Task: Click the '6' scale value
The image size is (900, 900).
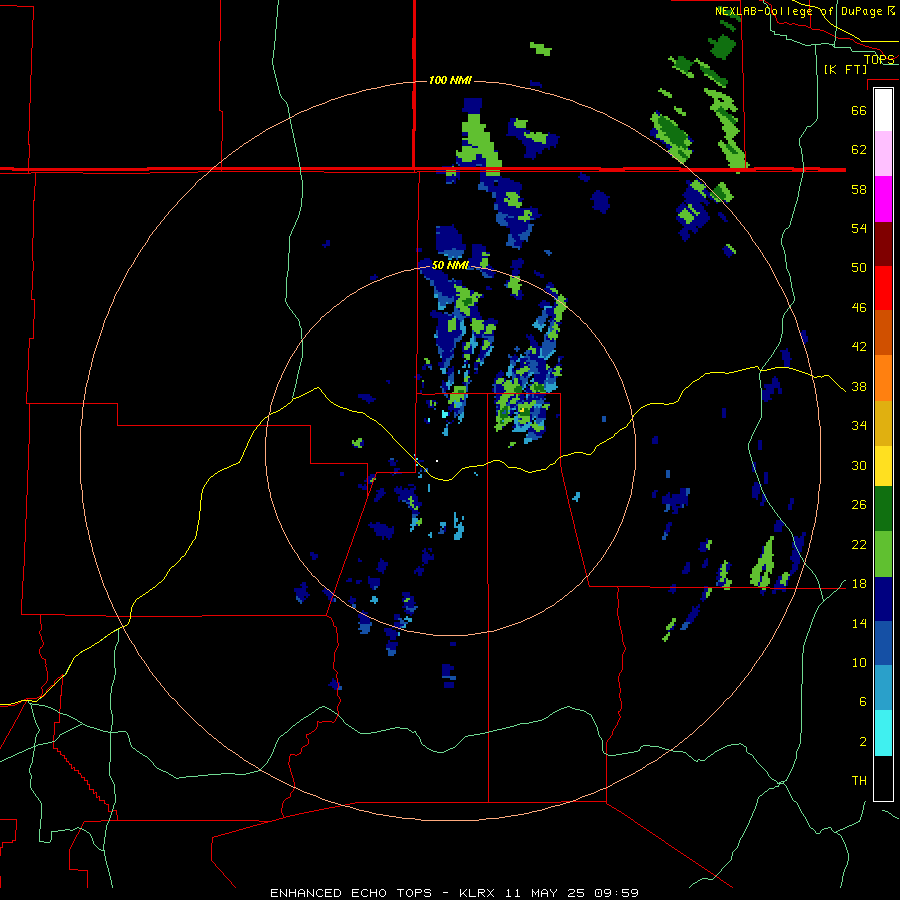Action: point(862,702)
